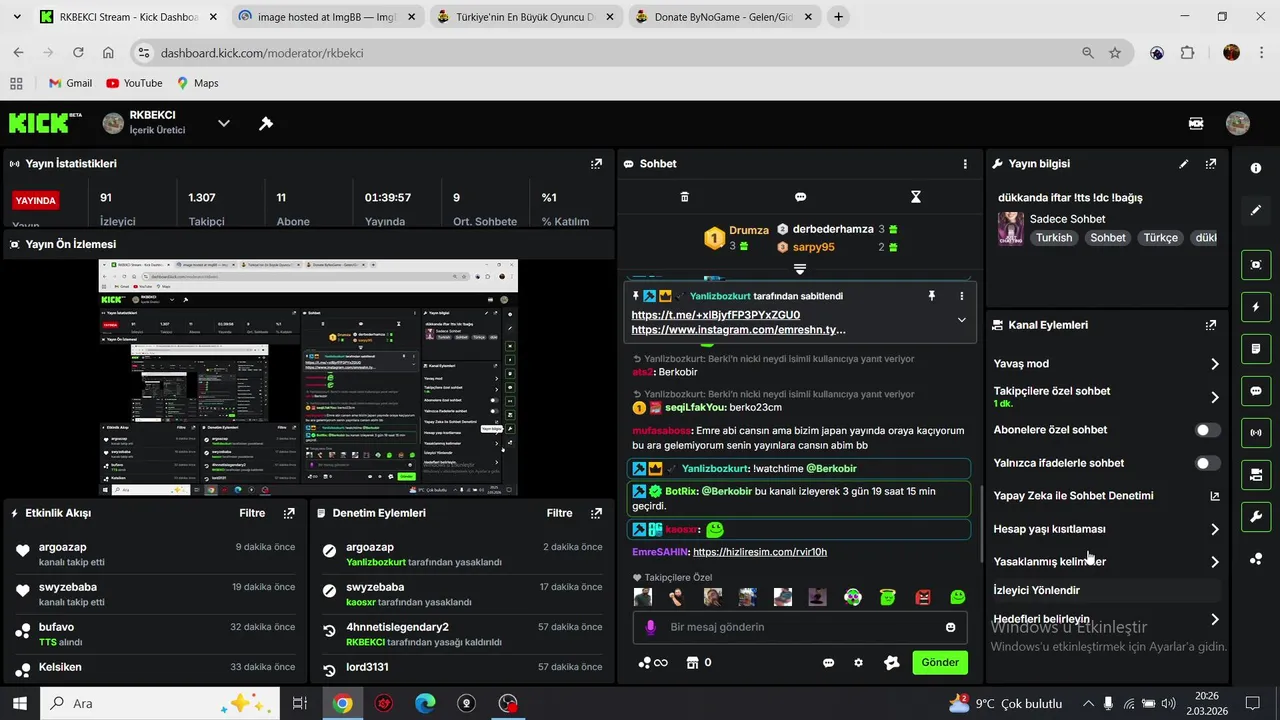Select argoazap in Denetim Eylemleri list
The height and width of the screenshot is (720, 1280).
pyautogui.click(x=370, y=547)
